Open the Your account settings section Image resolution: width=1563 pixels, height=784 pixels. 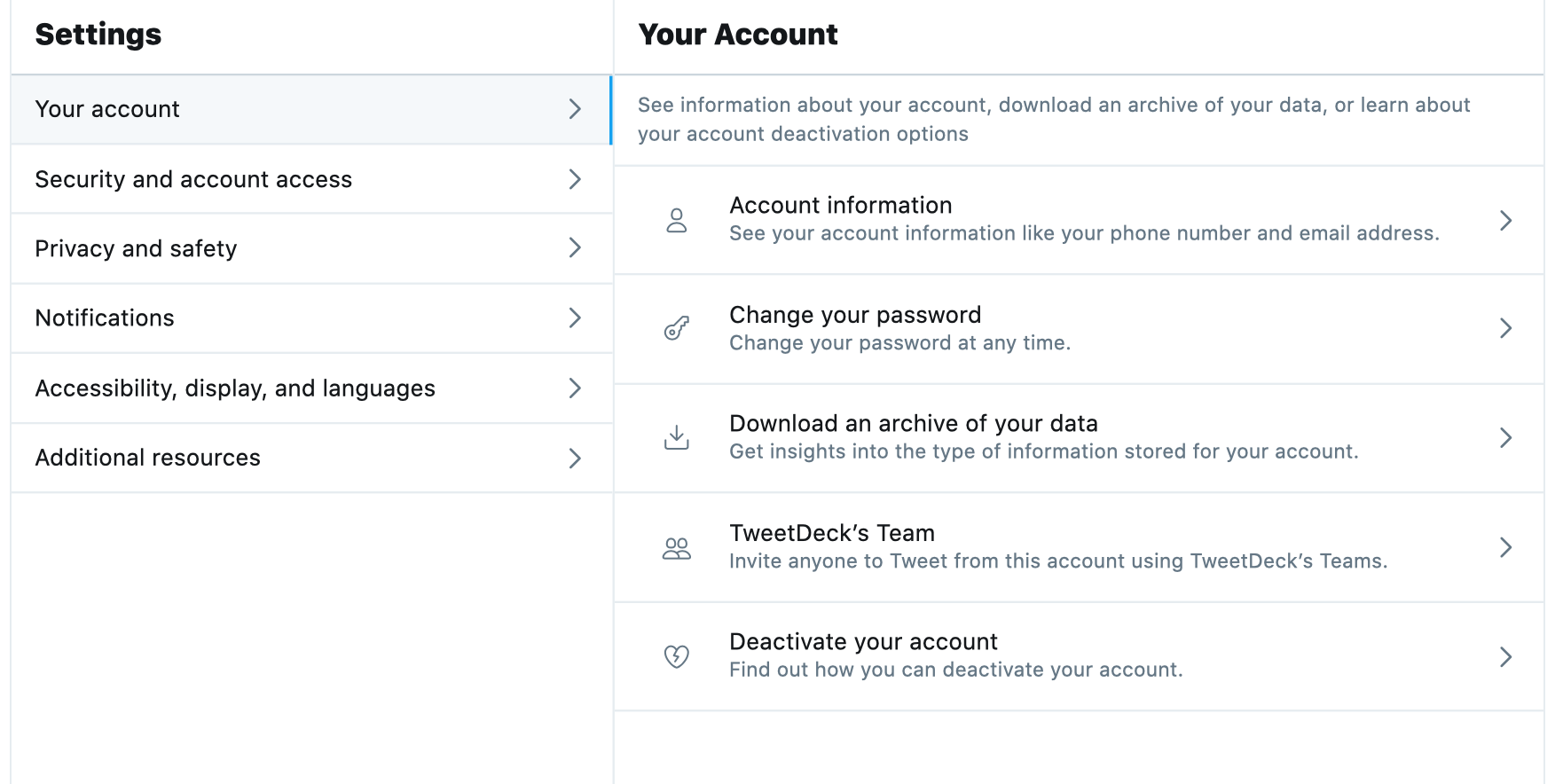tap(311, 110)
